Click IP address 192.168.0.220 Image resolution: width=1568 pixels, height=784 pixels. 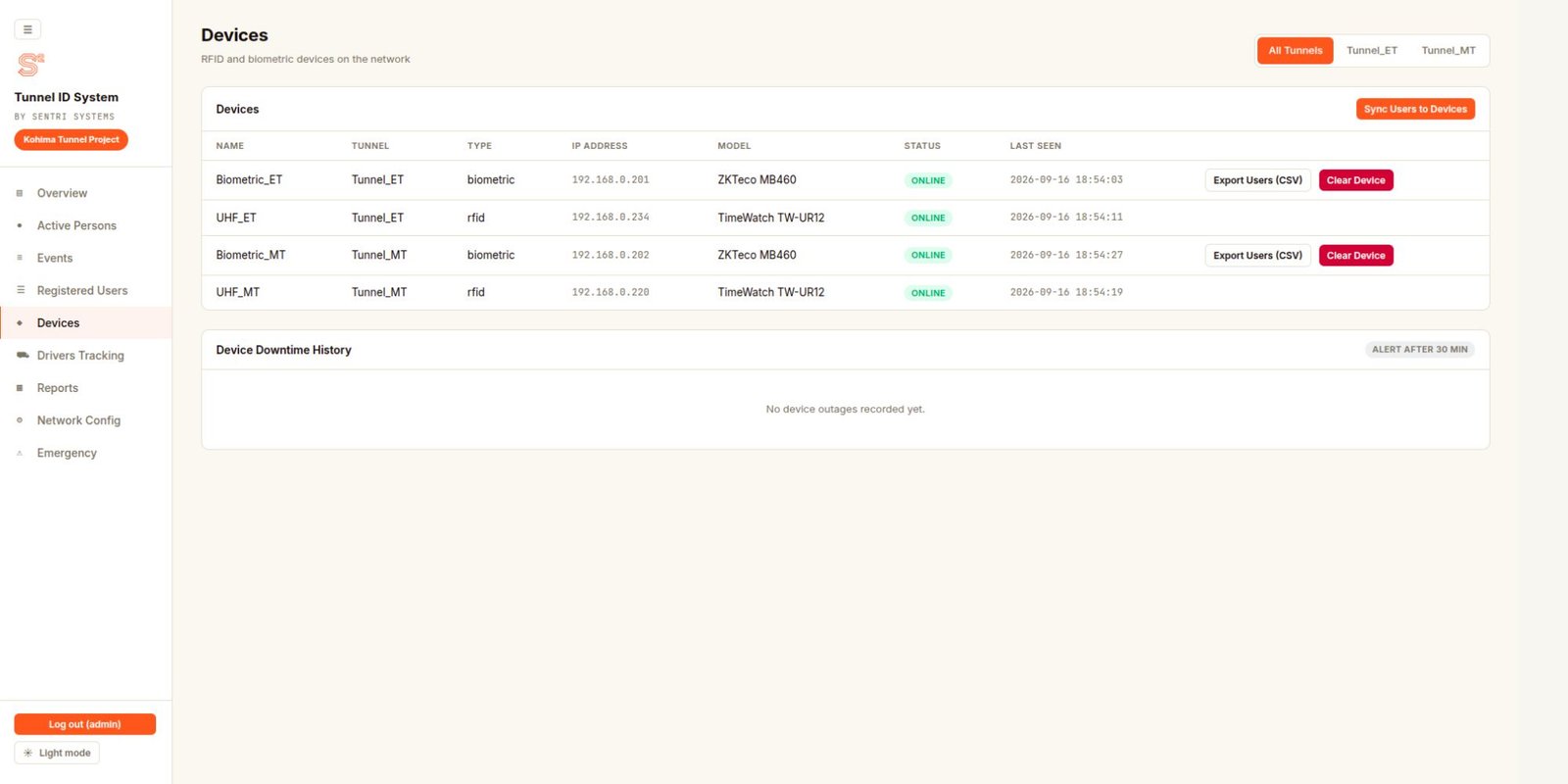pos(611,292)
